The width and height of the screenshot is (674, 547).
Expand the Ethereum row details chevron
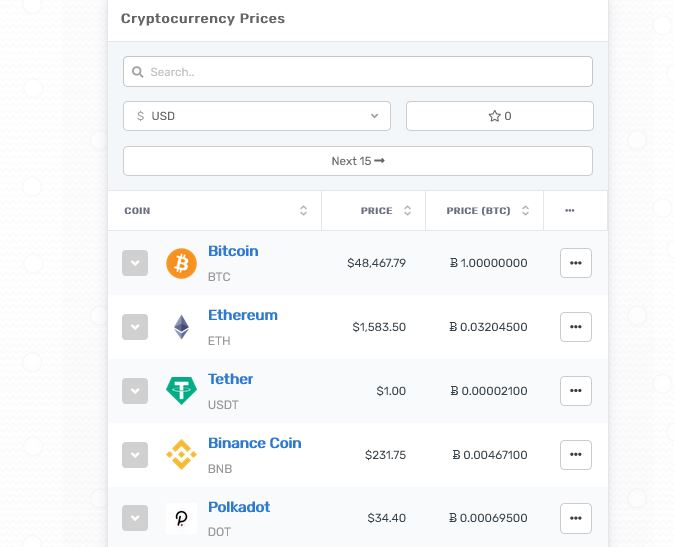click(x=135, y=327)
